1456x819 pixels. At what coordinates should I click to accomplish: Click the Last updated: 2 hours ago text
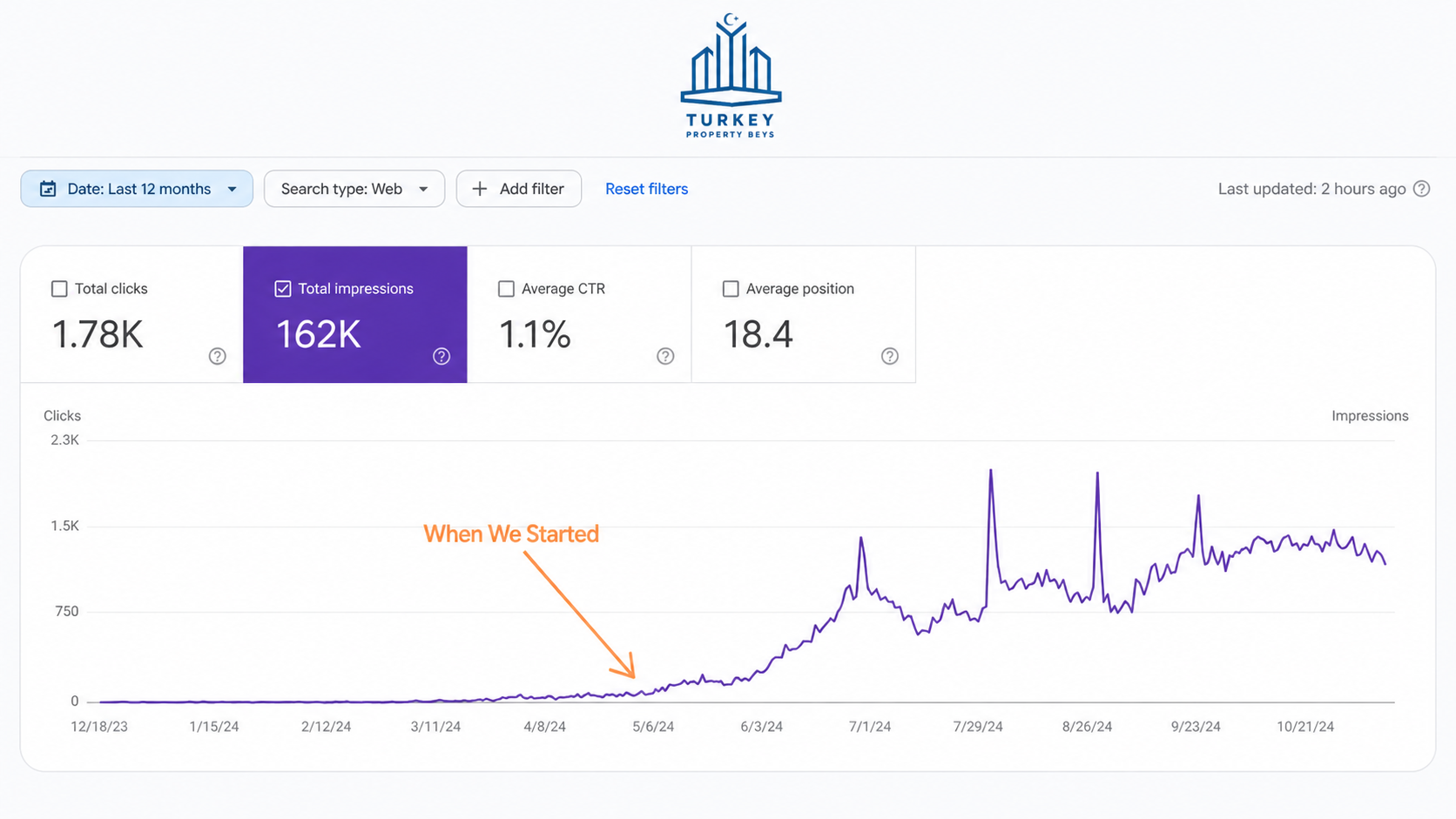pyautogui.click(x=1311, y=189)
